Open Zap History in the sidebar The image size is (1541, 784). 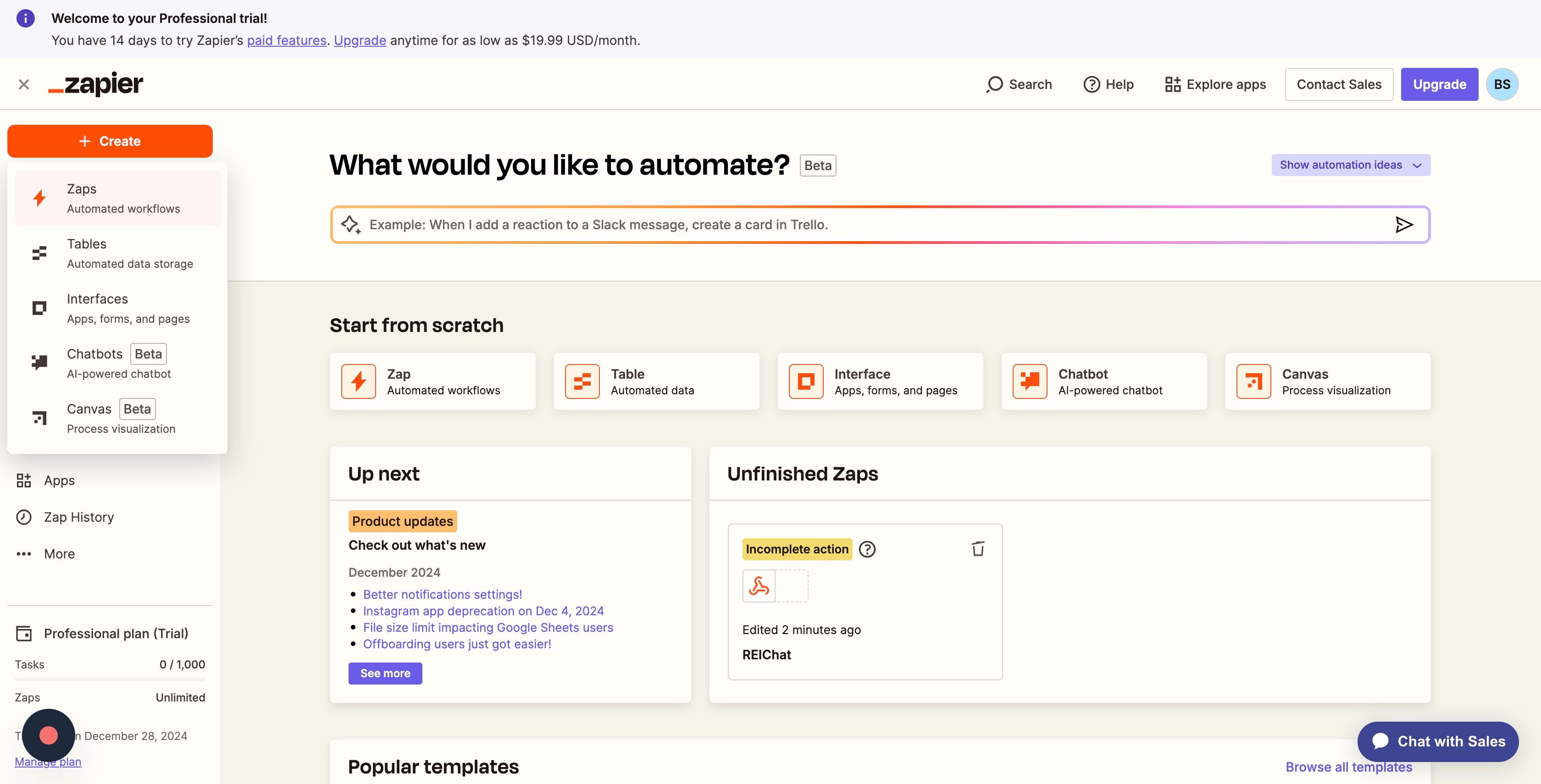click(x=78, y=517)
